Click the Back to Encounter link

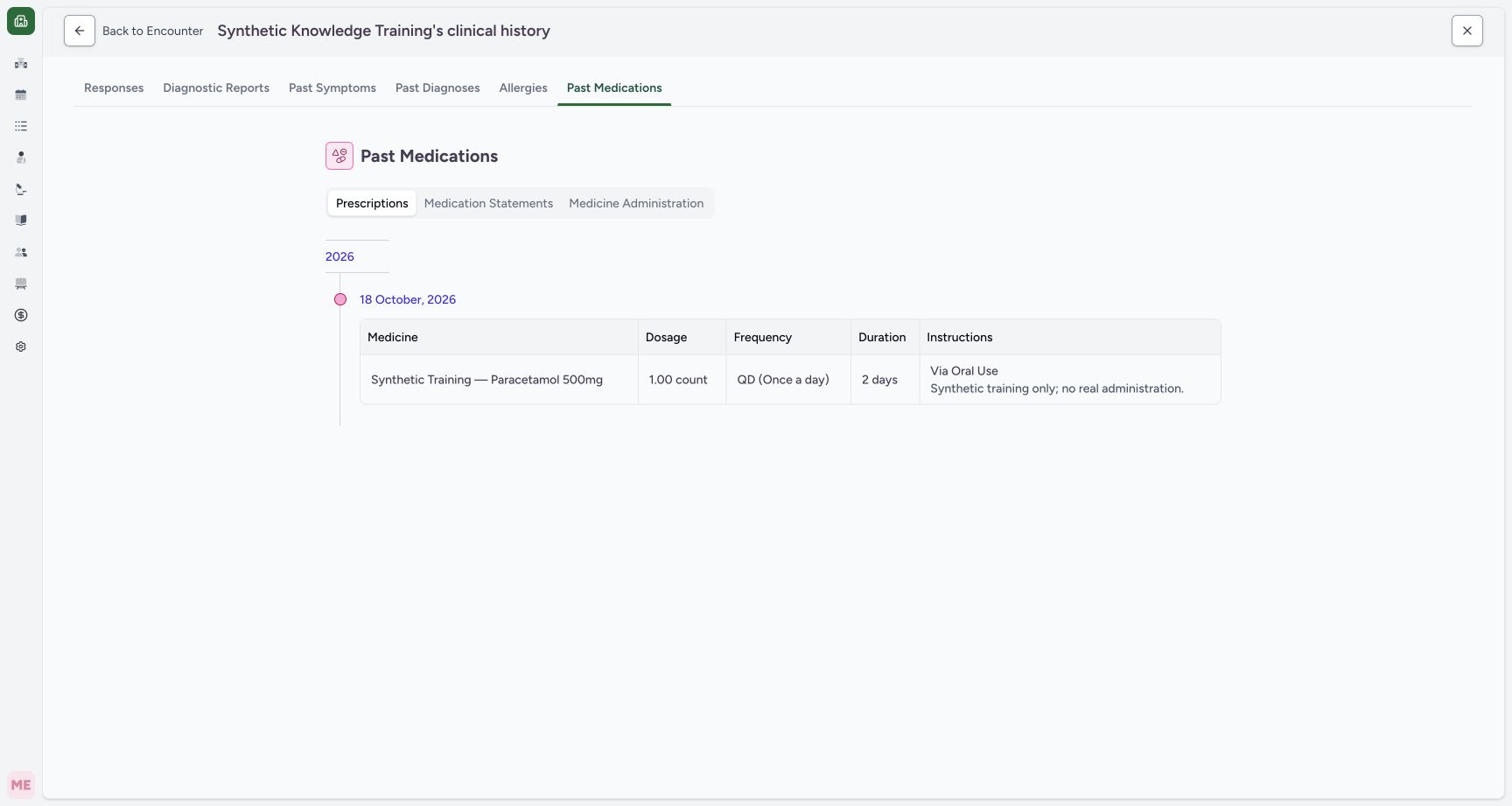153,31
